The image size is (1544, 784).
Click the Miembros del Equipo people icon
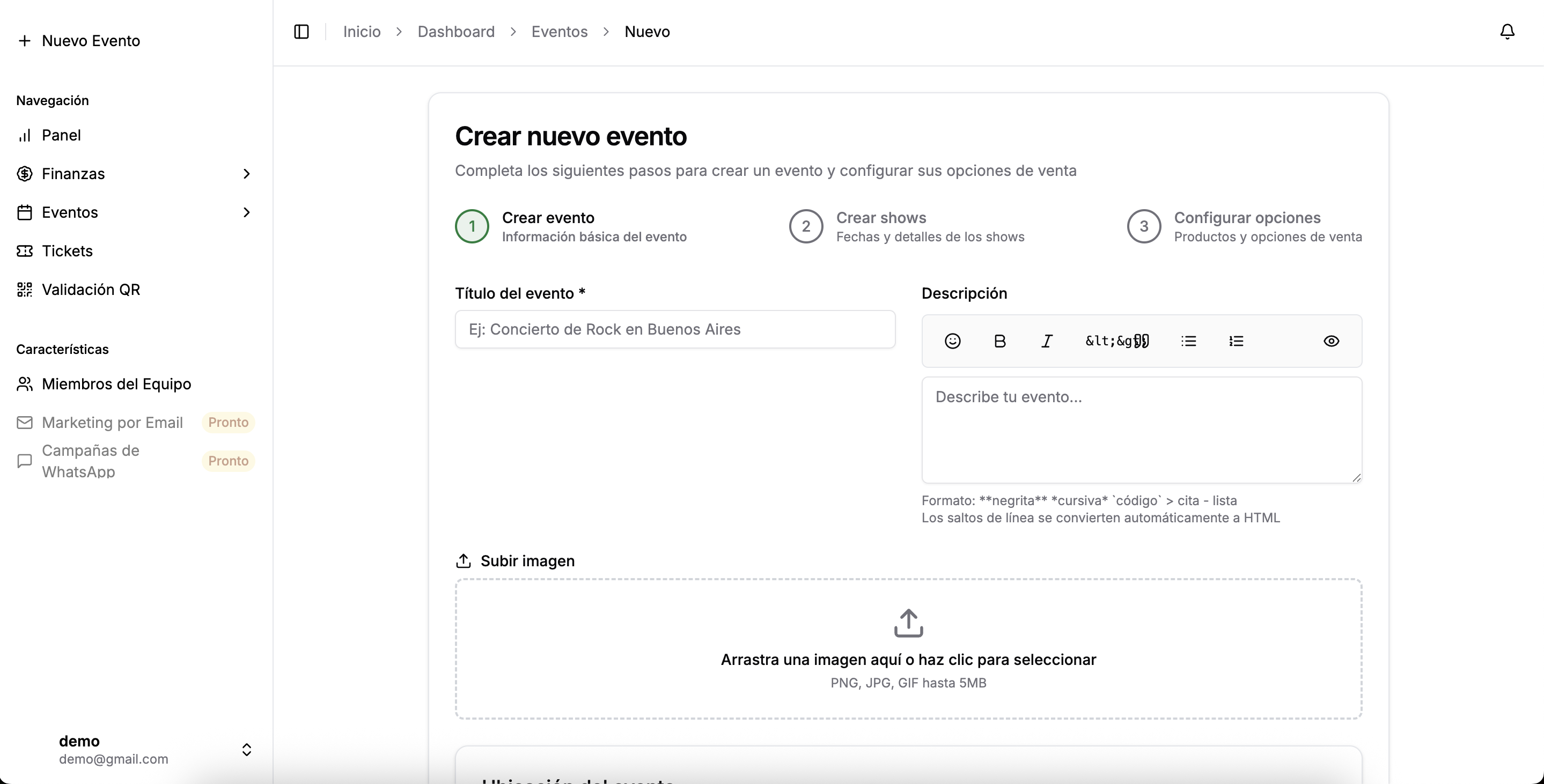click(25, 384)
